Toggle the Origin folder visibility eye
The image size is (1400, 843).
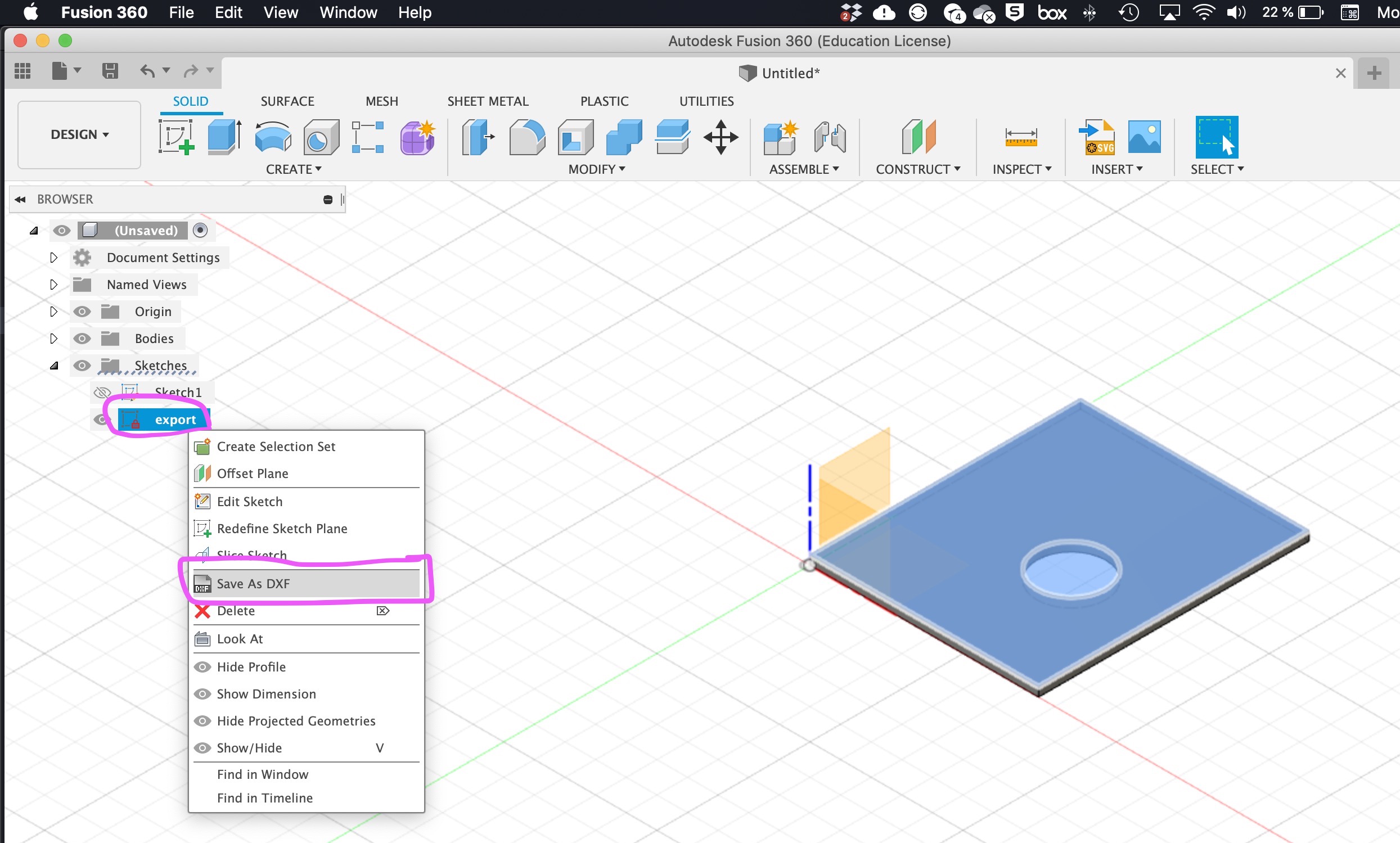(x=82, y=312)
